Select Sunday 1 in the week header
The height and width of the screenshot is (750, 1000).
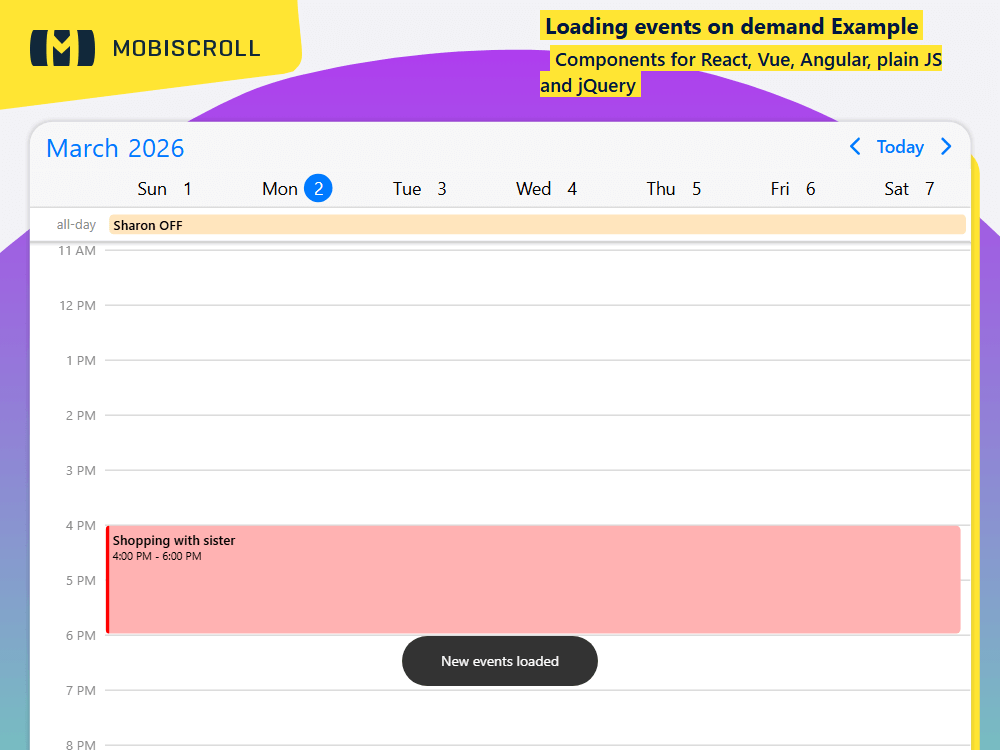click(x=164, y=188)
